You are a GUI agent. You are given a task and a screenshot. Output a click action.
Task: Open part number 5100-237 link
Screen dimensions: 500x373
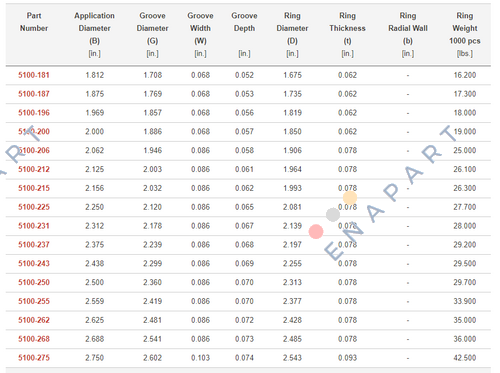34,245
